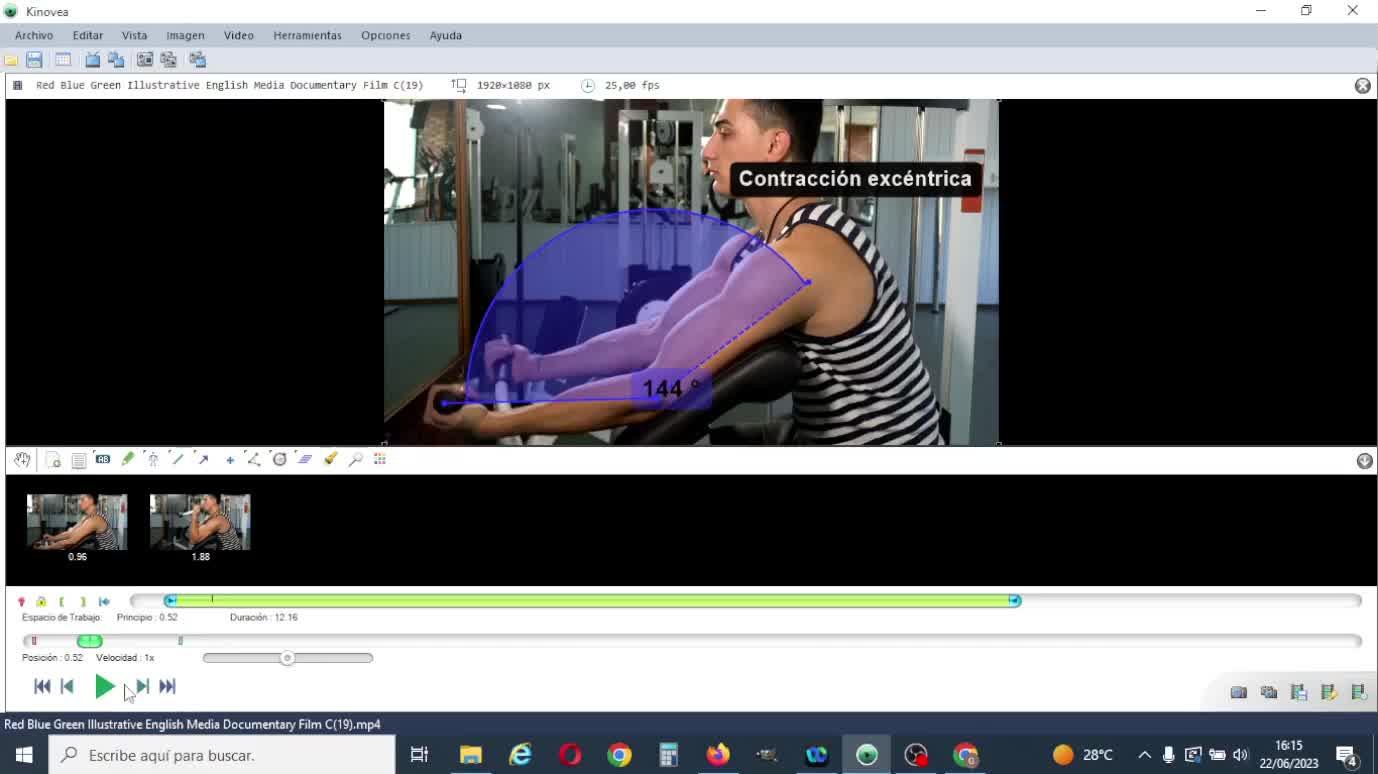This screenshot has width=1378, height=774.
Task: Open File Explorer from the taskbar
Action: tap(470, 755)
